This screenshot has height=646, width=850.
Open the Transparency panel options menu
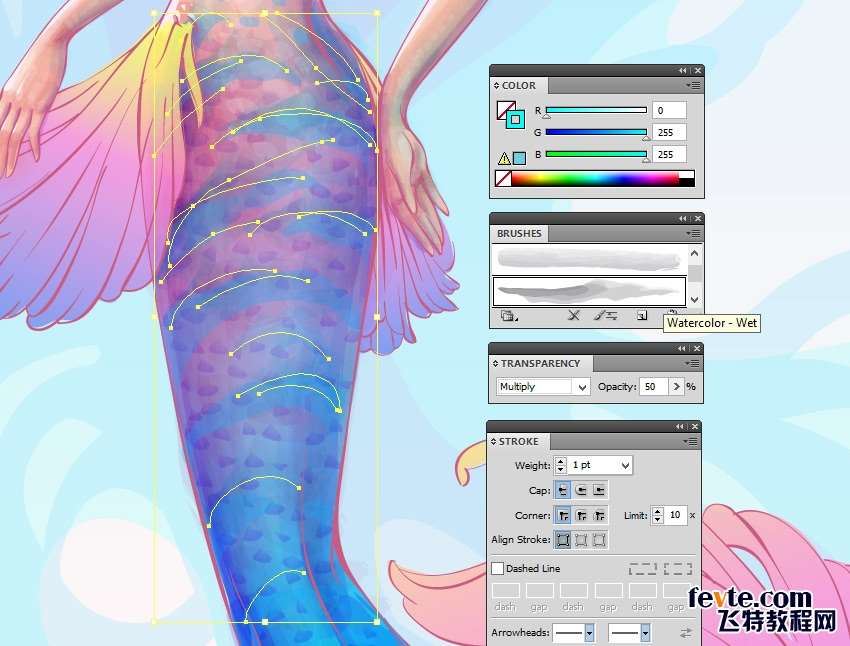[x=692, y=363]
